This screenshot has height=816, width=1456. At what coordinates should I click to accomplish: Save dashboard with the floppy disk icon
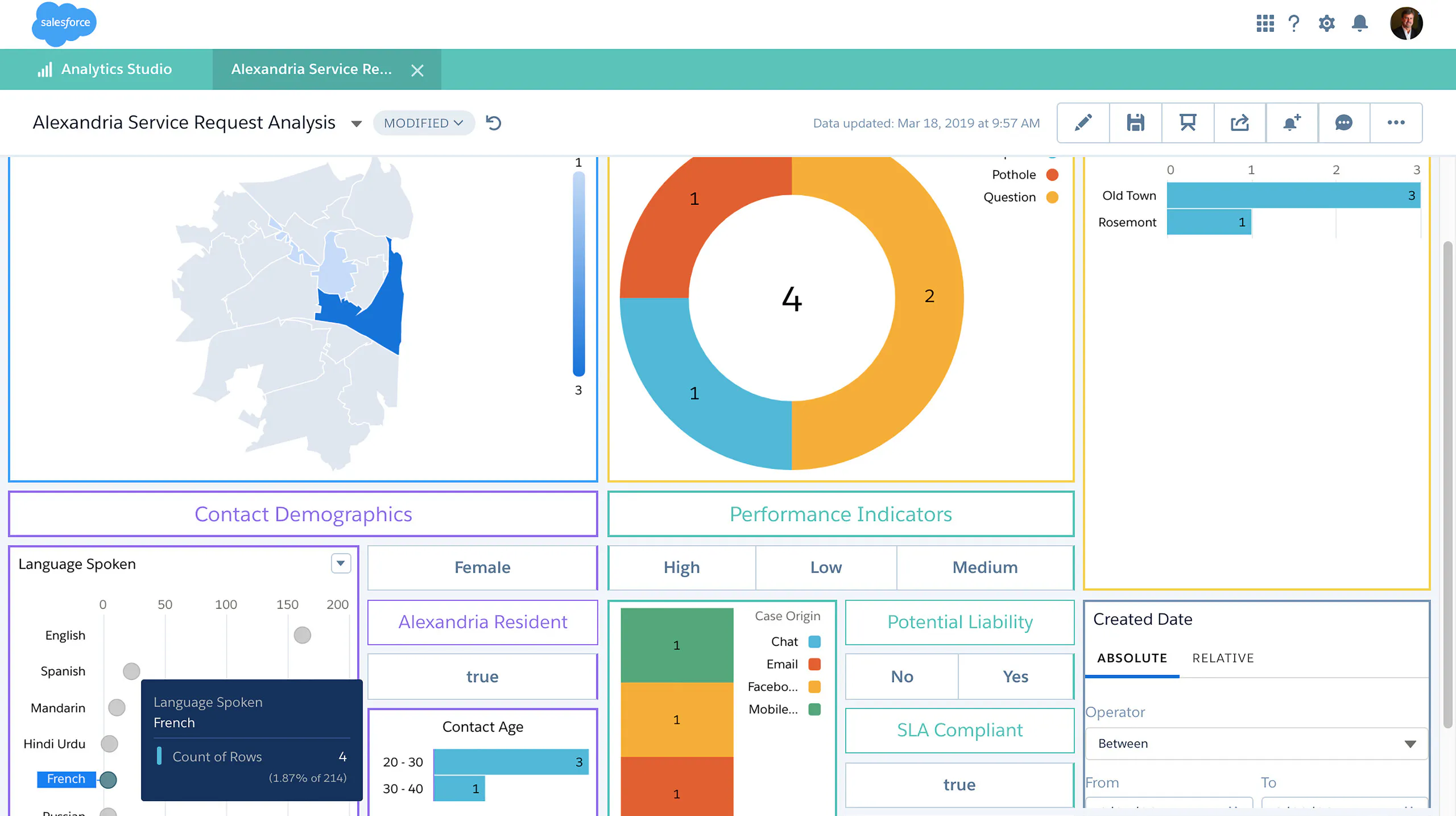tap(1135, 122)
